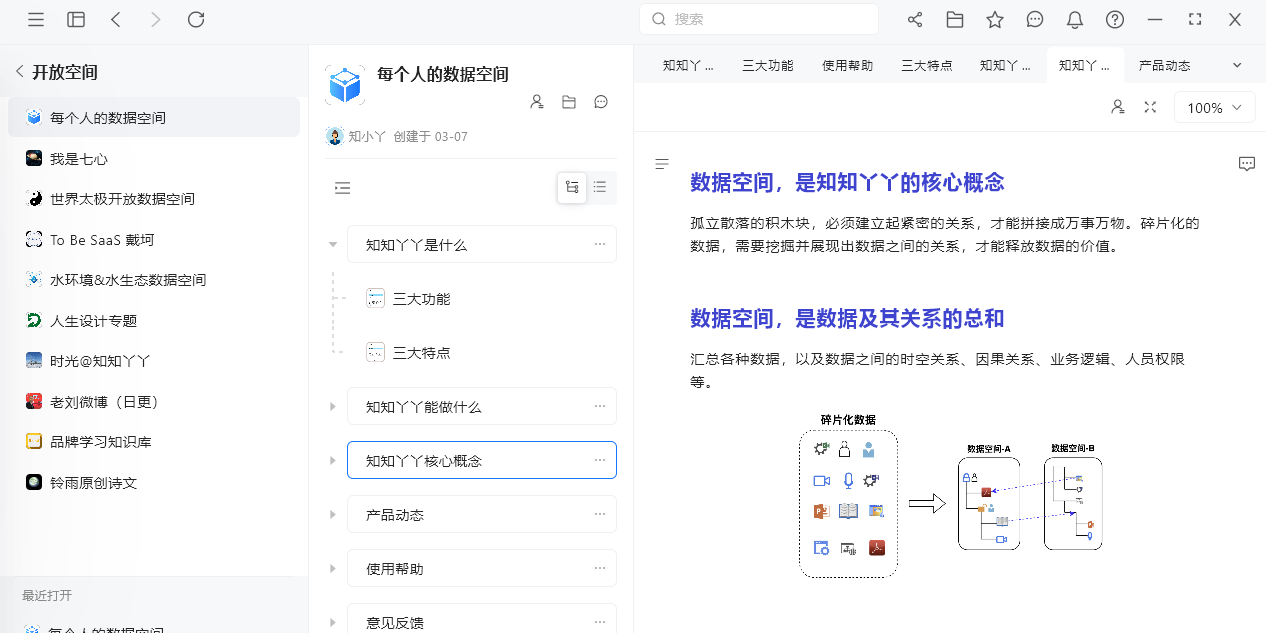
Task: Click the share icon in top toolbar
Action: tap(915, 20)
